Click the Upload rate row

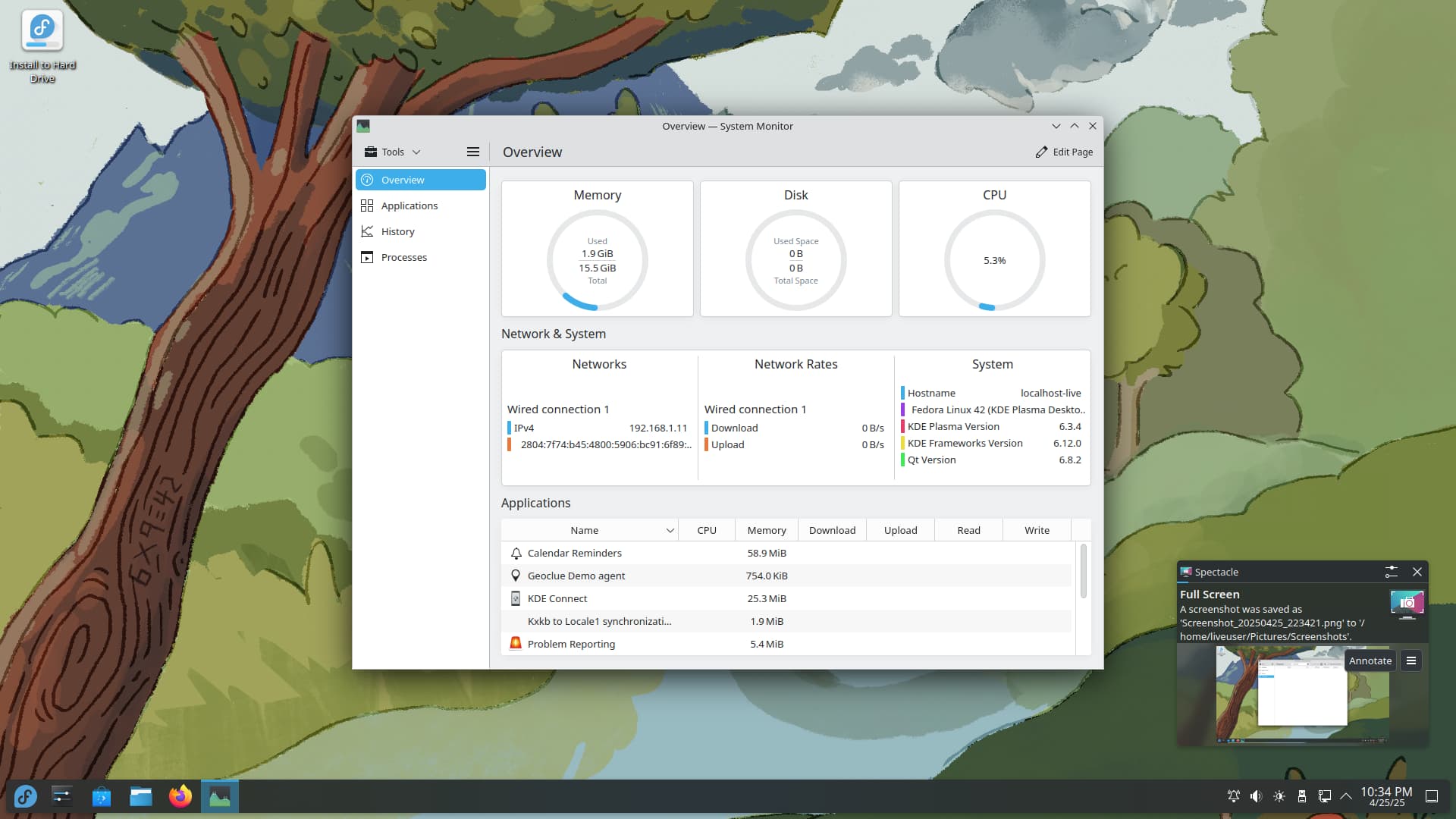click(x=794, y=444)
